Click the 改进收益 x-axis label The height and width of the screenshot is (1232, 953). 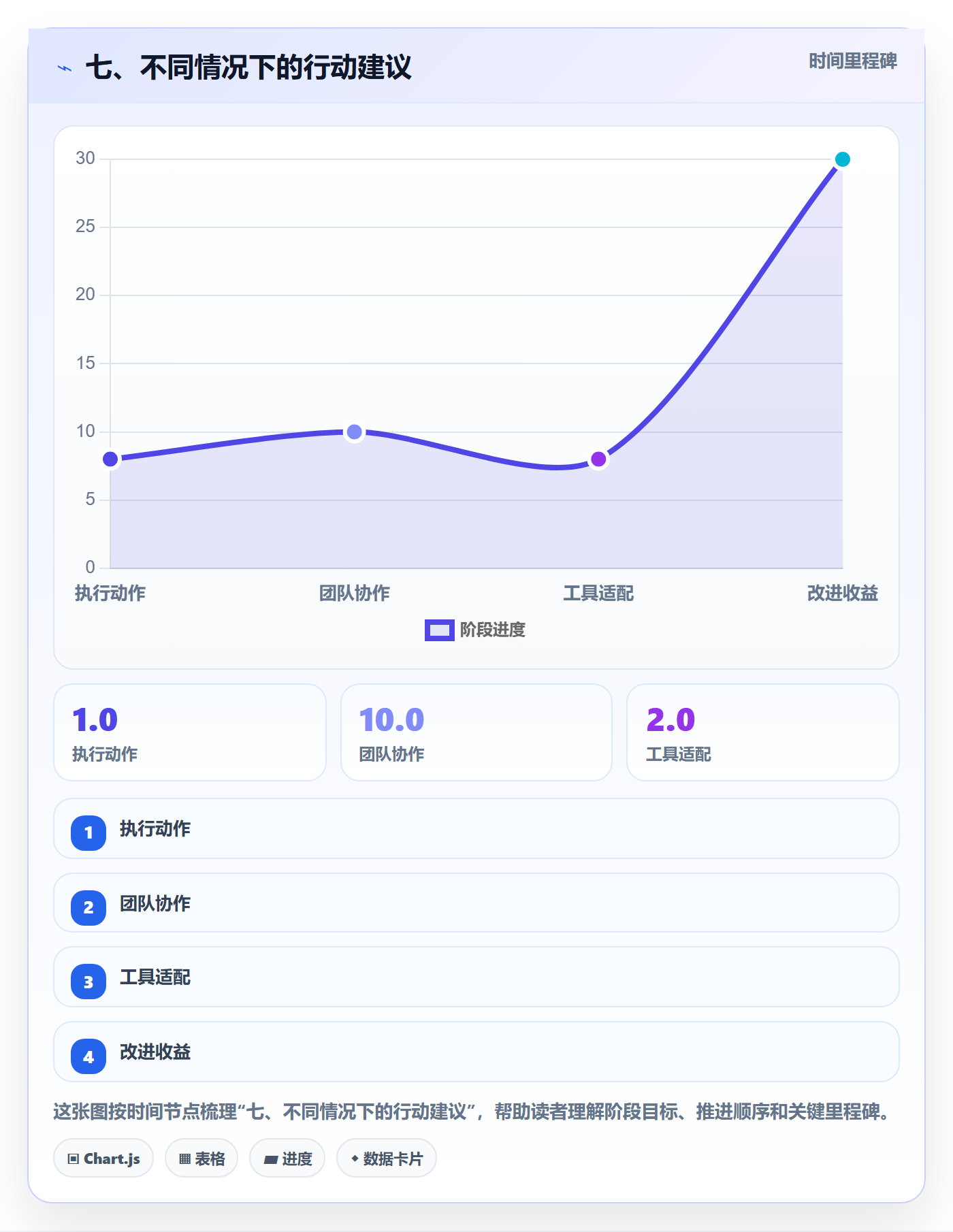click(843, 594)
